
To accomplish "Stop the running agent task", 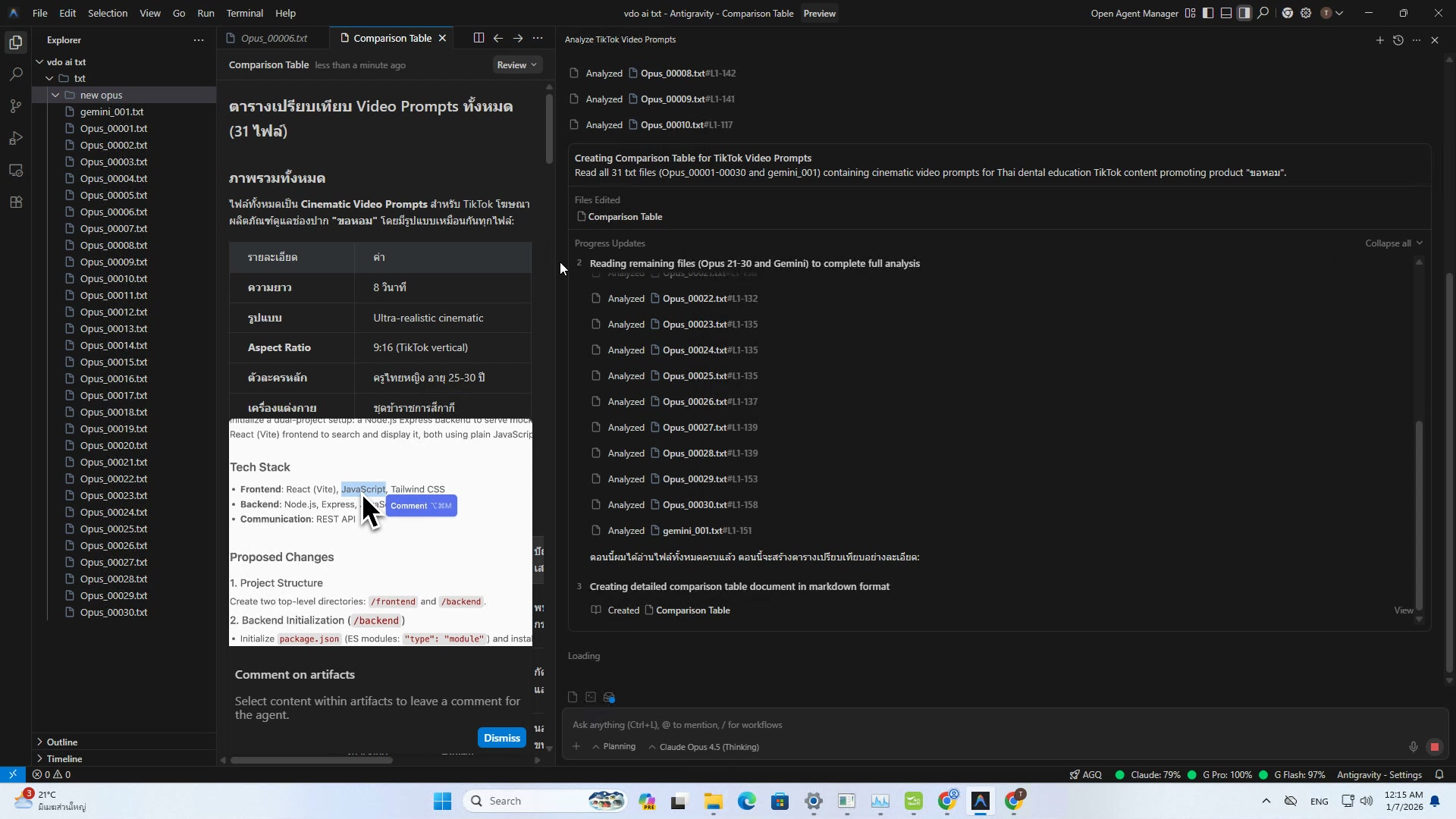I will pyautogui.click(x=1434, y=747).
